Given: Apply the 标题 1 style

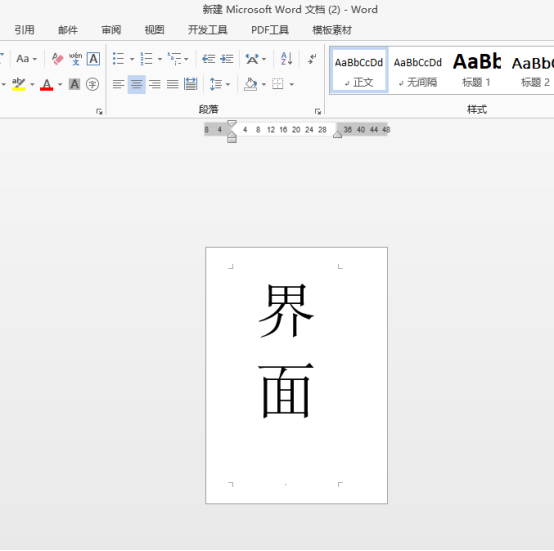Looking at the screenshot, I should [x=477, y=71].
